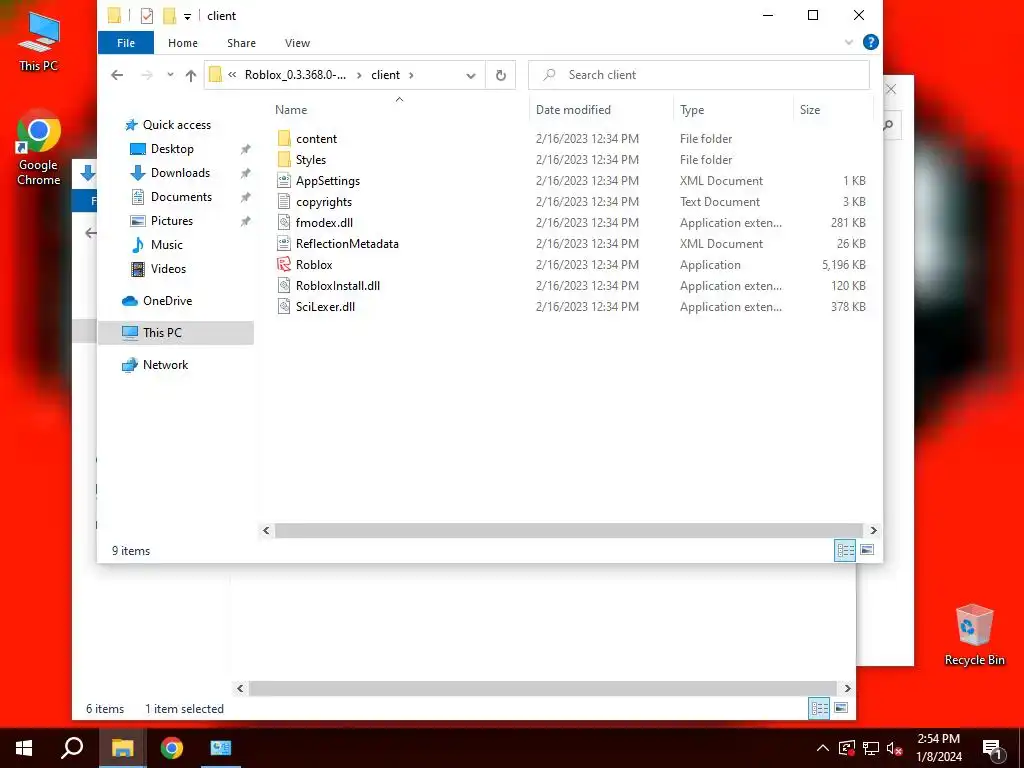Click new folder icon in title bar toolbar
This screenshot has height=768, width=1024.
(169, 16)
